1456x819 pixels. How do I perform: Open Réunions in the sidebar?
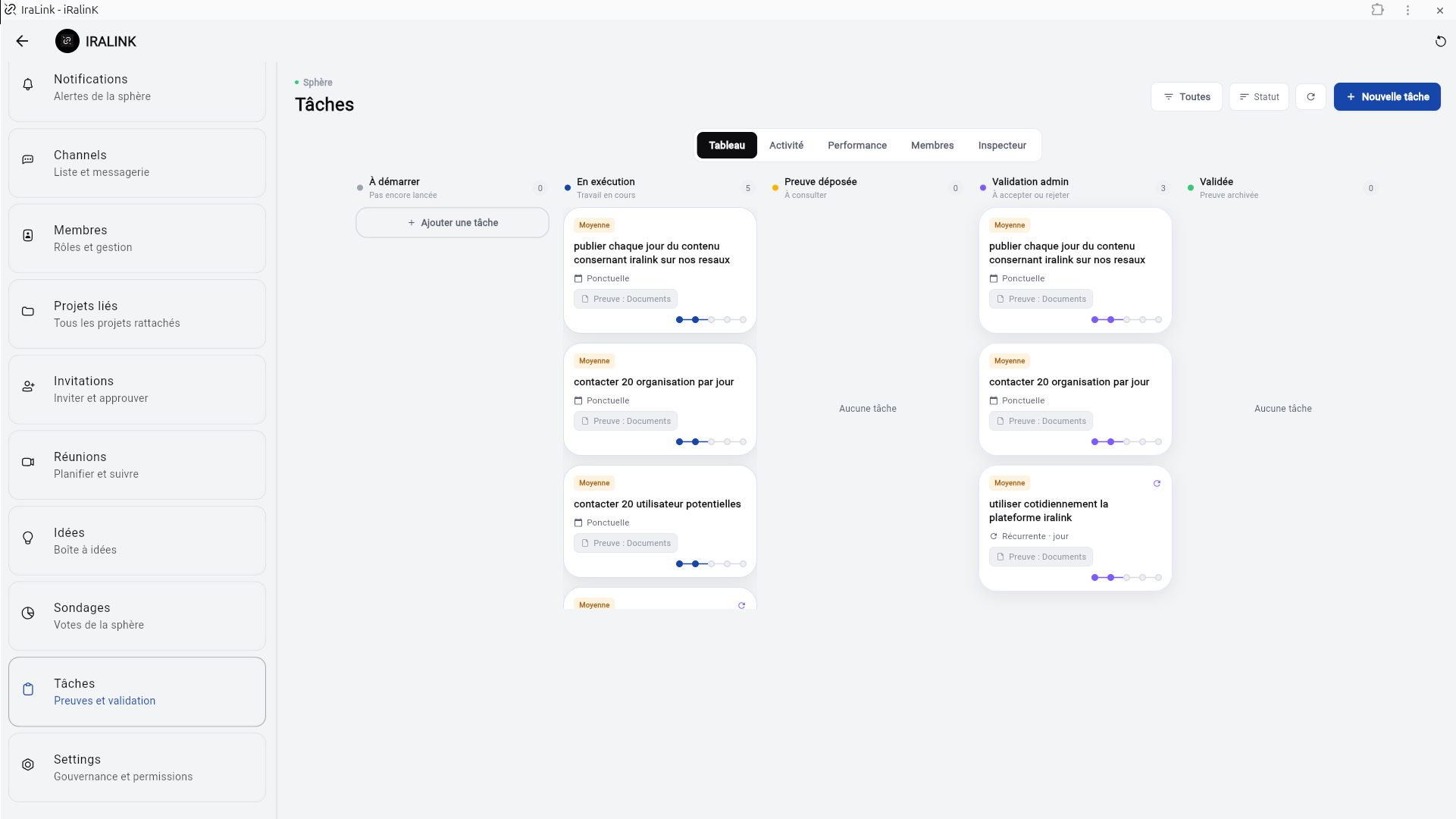click(137, 465)
